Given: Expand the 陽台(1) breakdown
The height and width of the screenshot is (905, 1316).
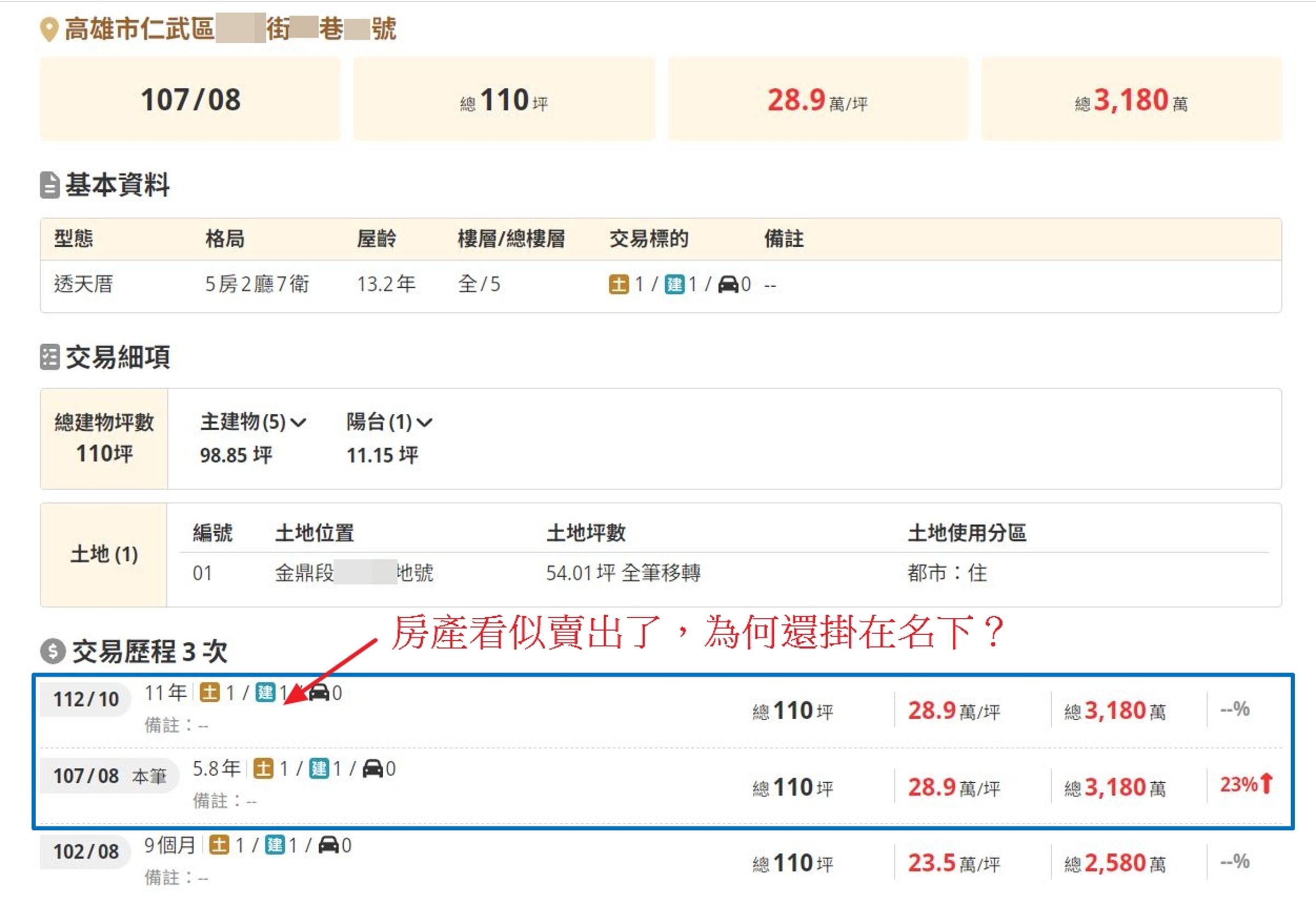Looking at the screenshot, I should coord(390,423).
